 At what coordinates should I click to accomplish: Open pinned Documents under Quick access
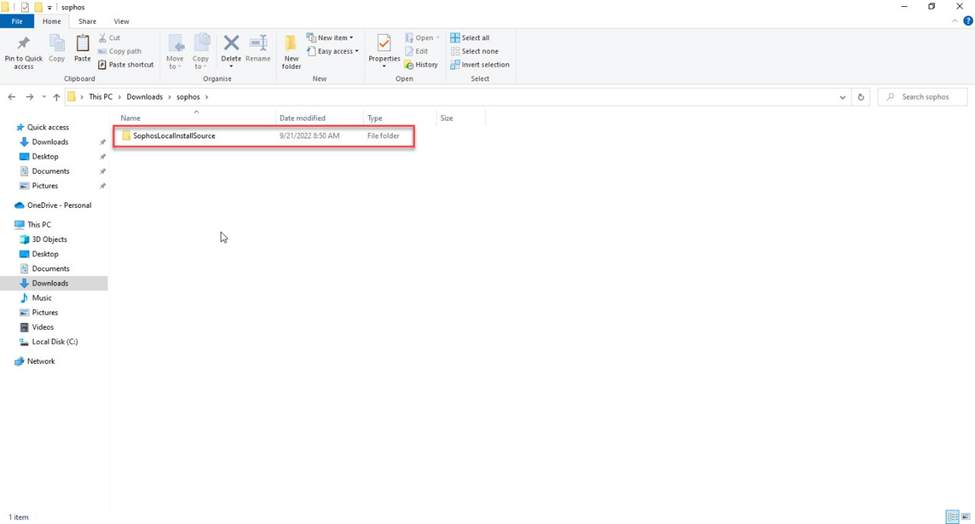tap(50, 171)
